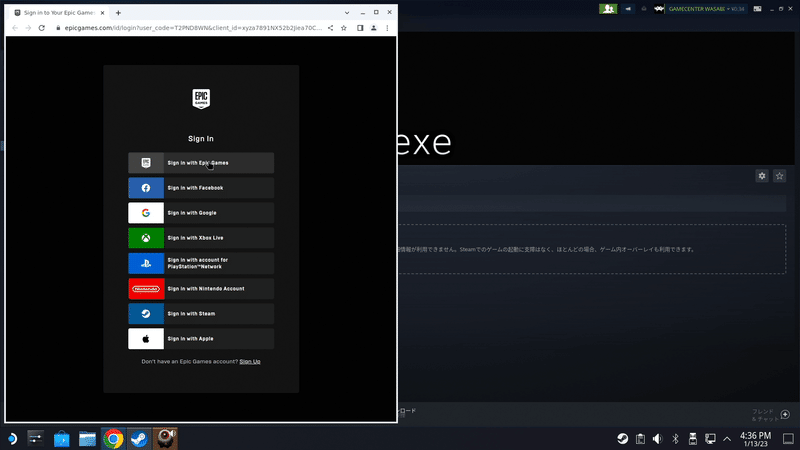This screenshot has width=800, height=450.
Task: Go back in Chrome browser
Action: click(15, 28)
